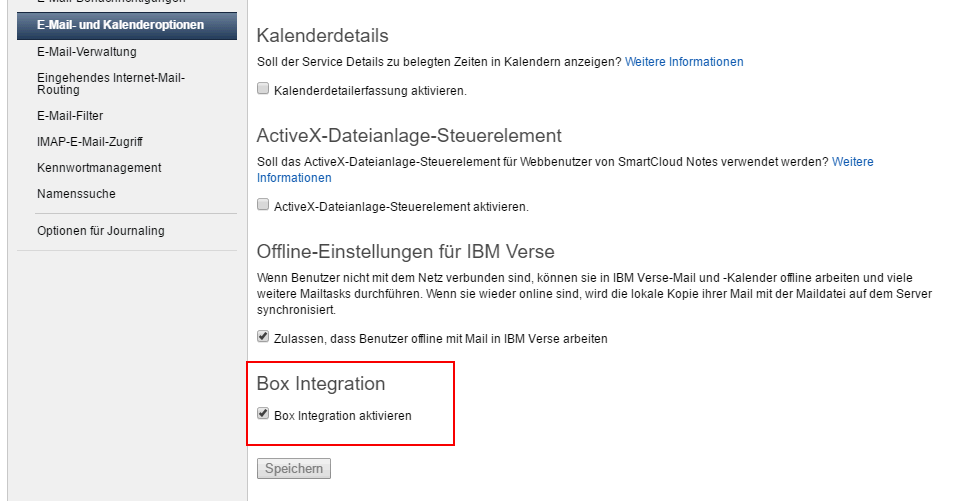Click the Speichern button
Image resolution: width=962 pixels, height=501 pixels.
point(294,468)
